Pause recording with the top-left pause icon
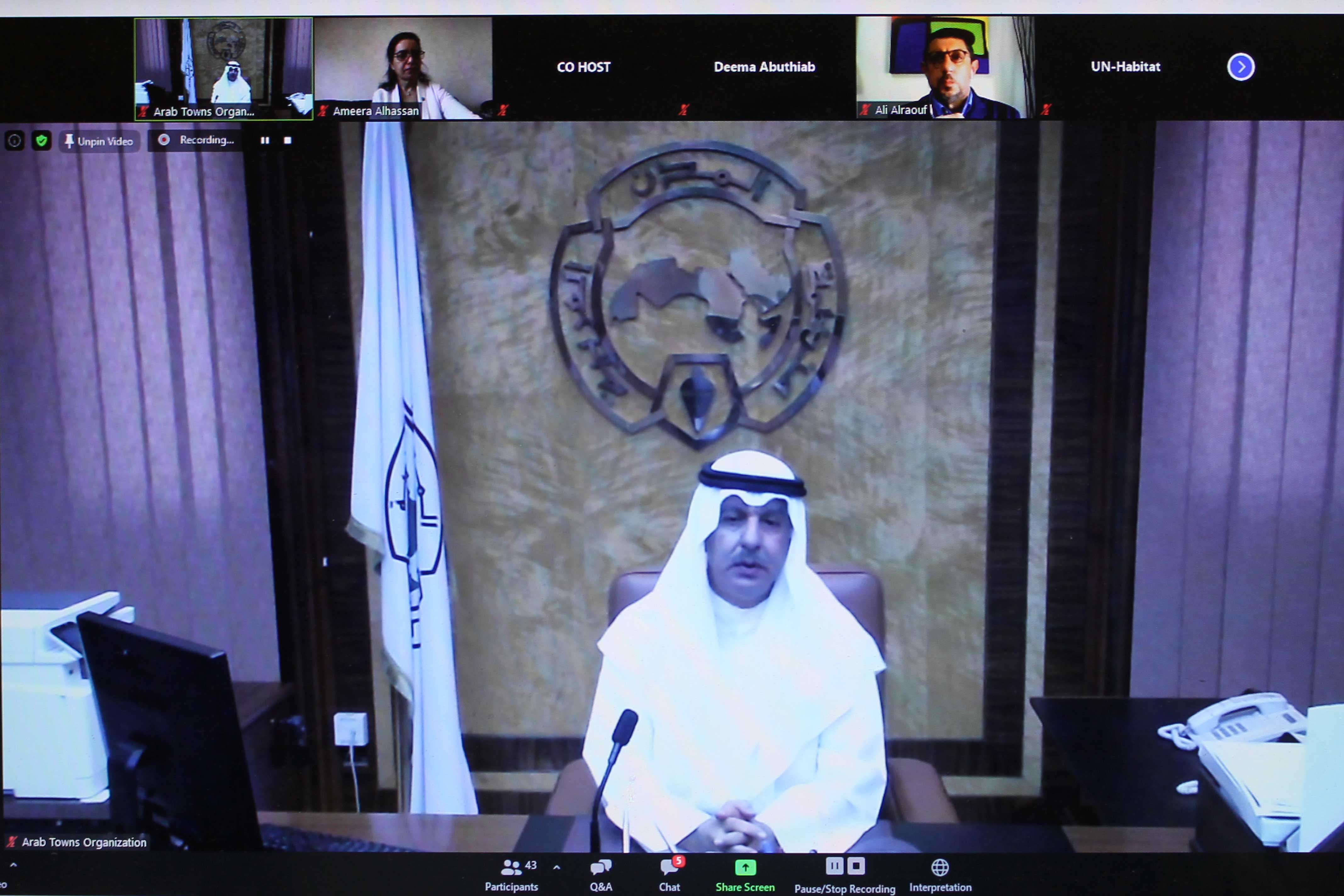The image size is (1344, 896). (265, 141)
